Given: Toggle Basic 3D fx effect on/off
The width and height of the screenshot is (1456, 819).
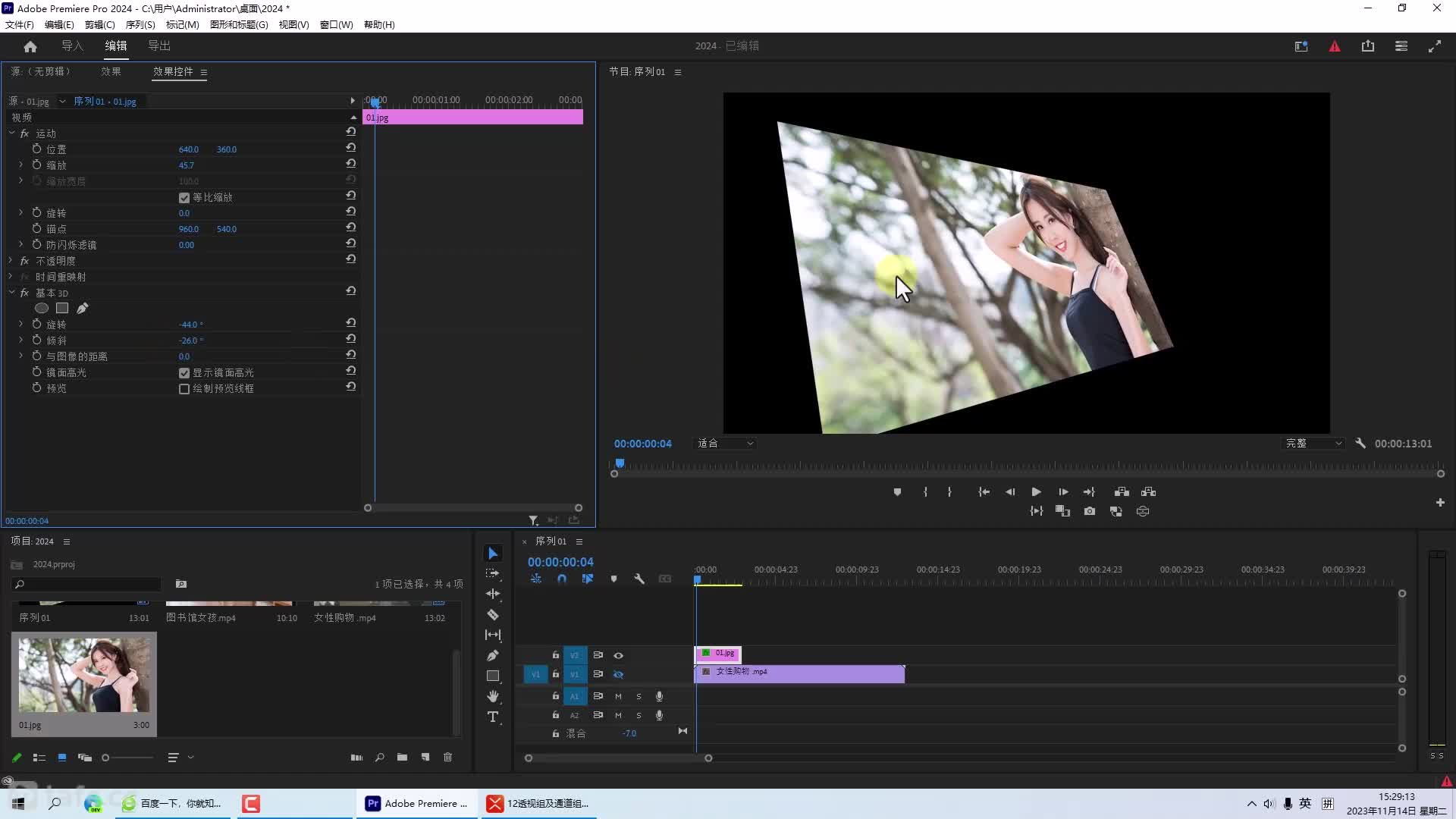Looking at the screenshot, I should (x=24, y=293).
